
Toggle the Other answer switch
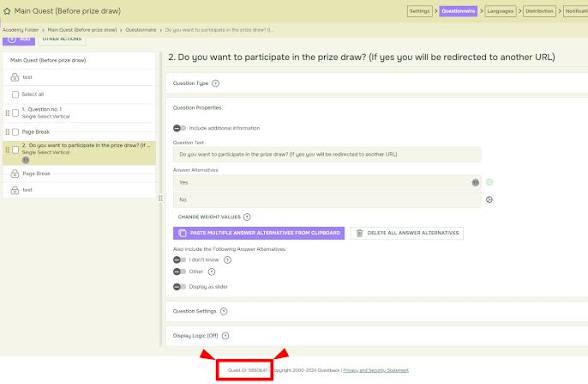pos(180,272)
